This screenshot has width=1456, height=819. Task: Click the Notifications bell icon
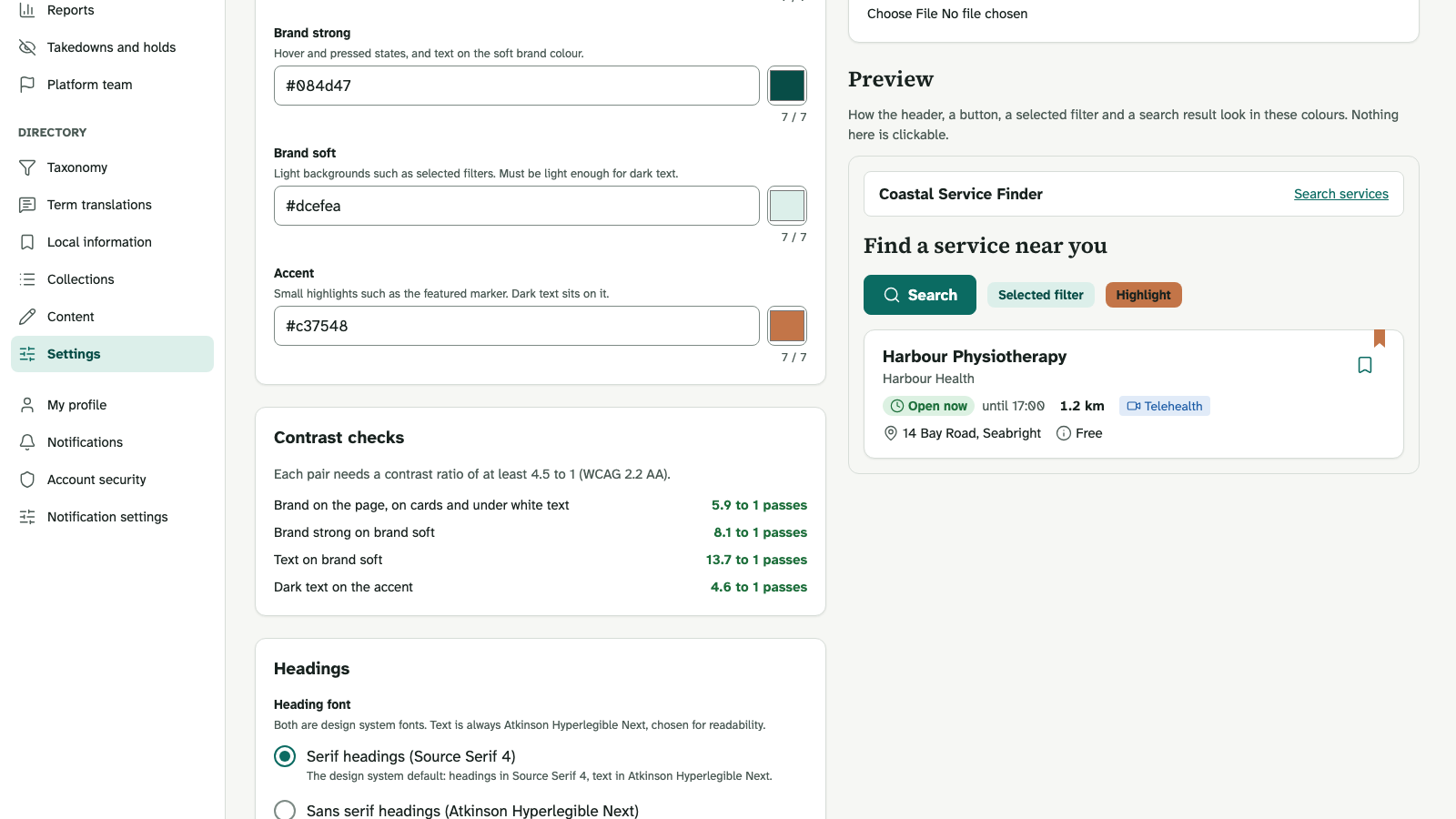tap(27, 442)
